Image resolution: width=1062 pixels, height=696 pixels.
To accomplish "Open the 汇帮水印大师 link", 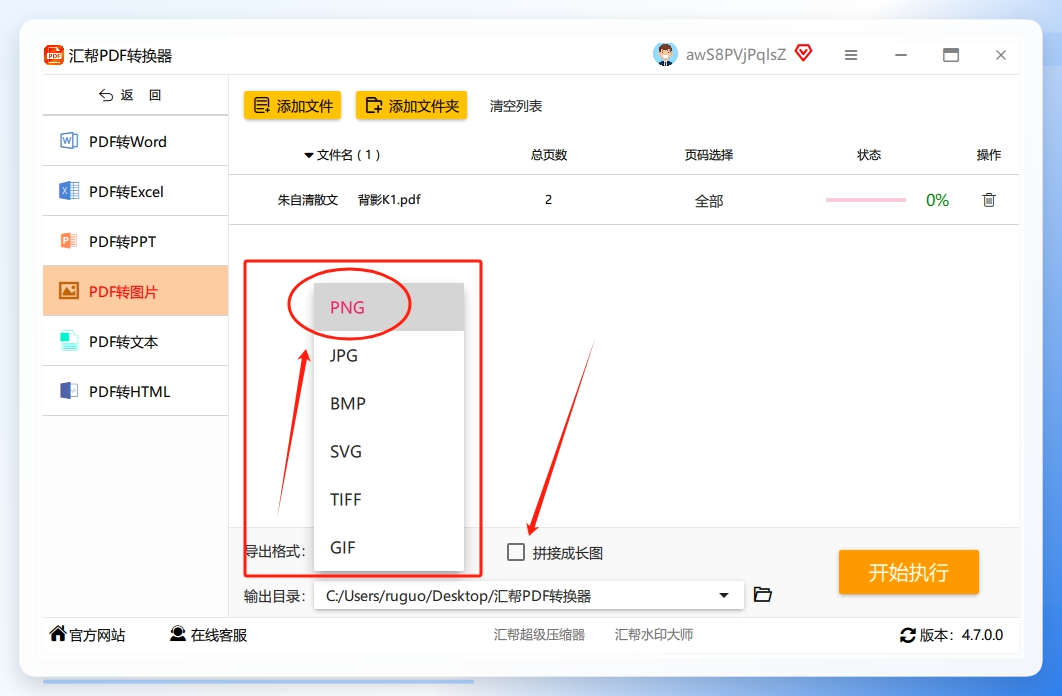I will [654, 634].
